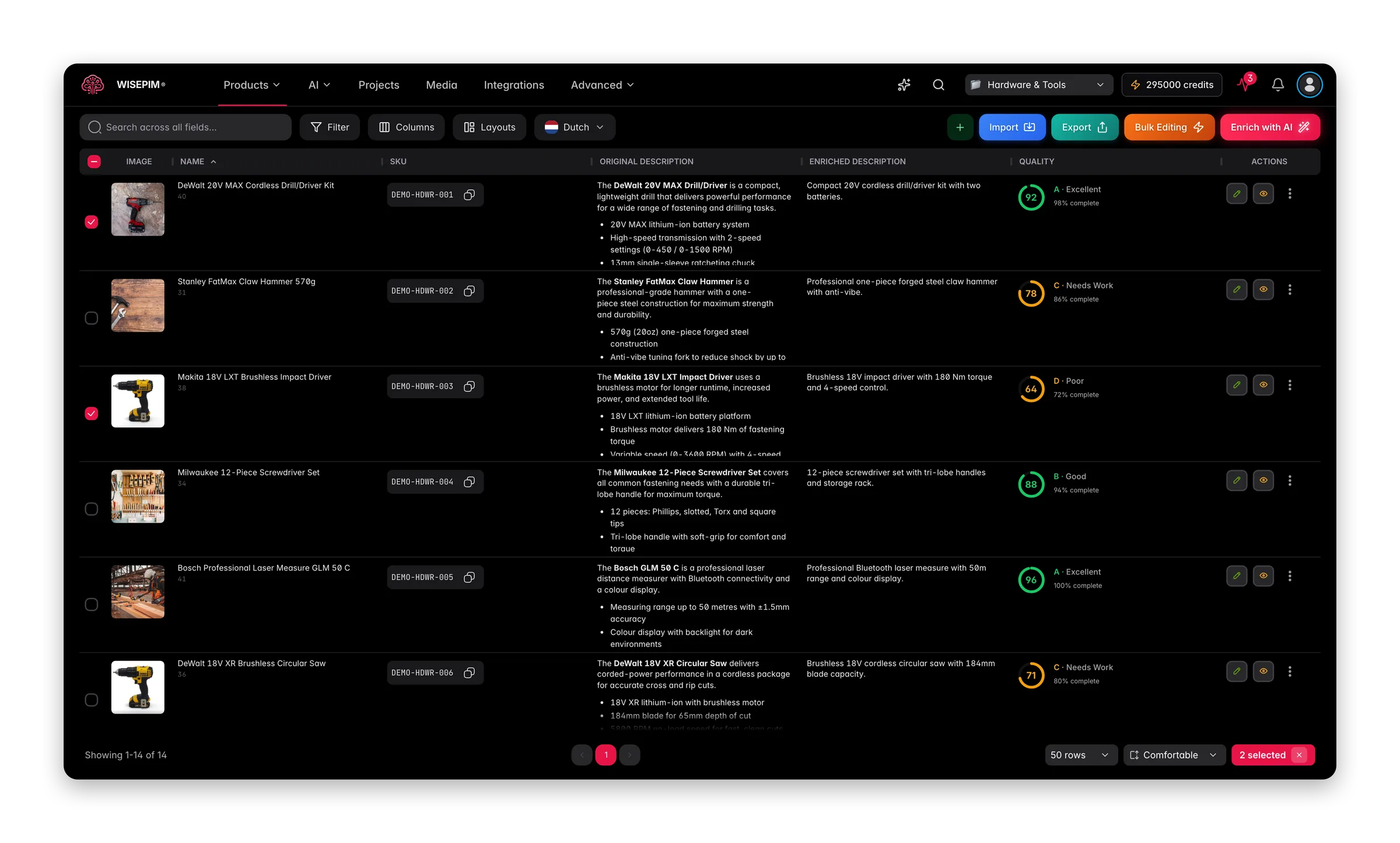Edit the DeWalt 20V MAX Drill row

tap(1237, 194)
